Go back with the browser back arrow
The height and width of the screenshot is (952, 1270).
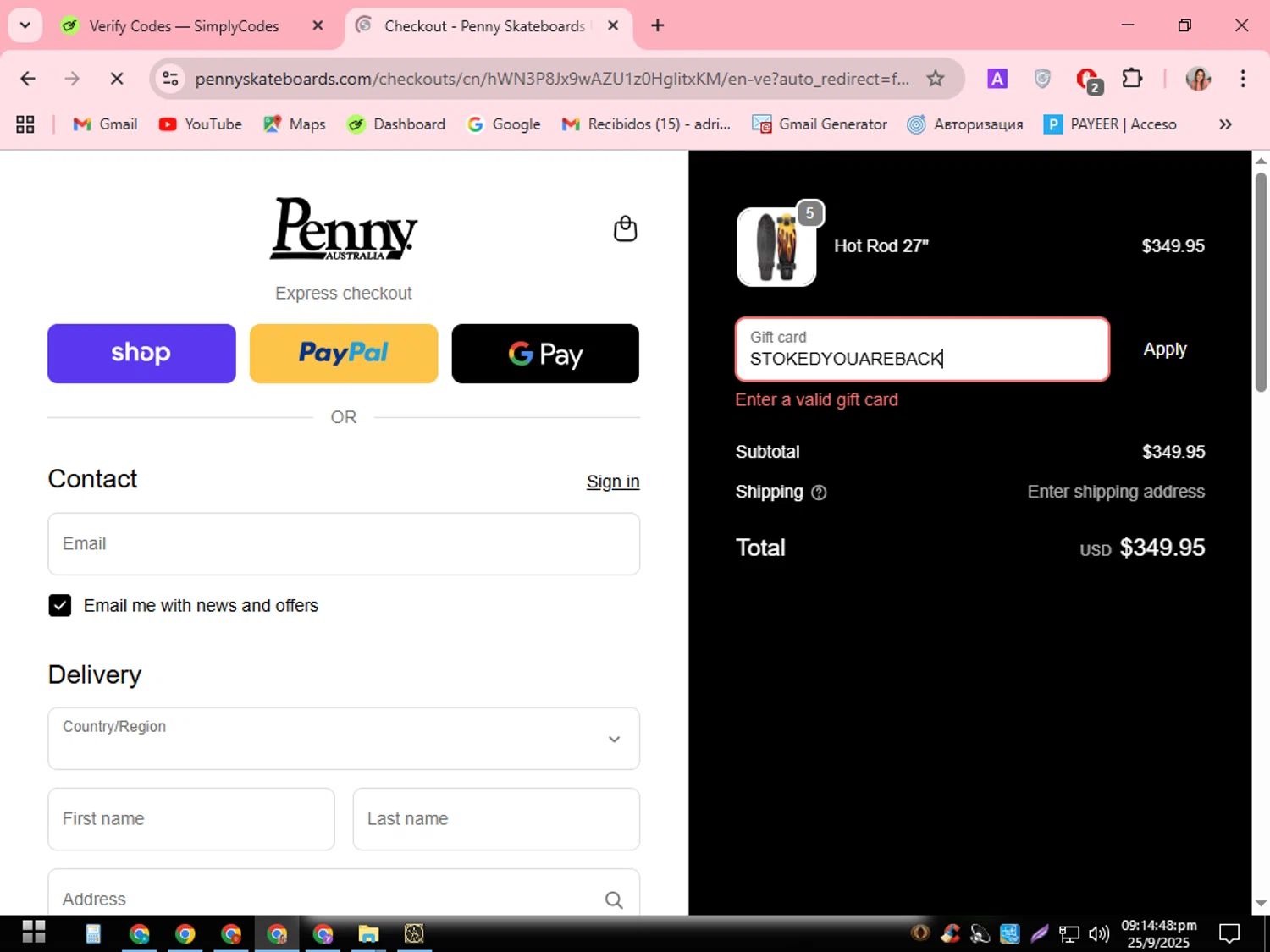coord(28,79)
